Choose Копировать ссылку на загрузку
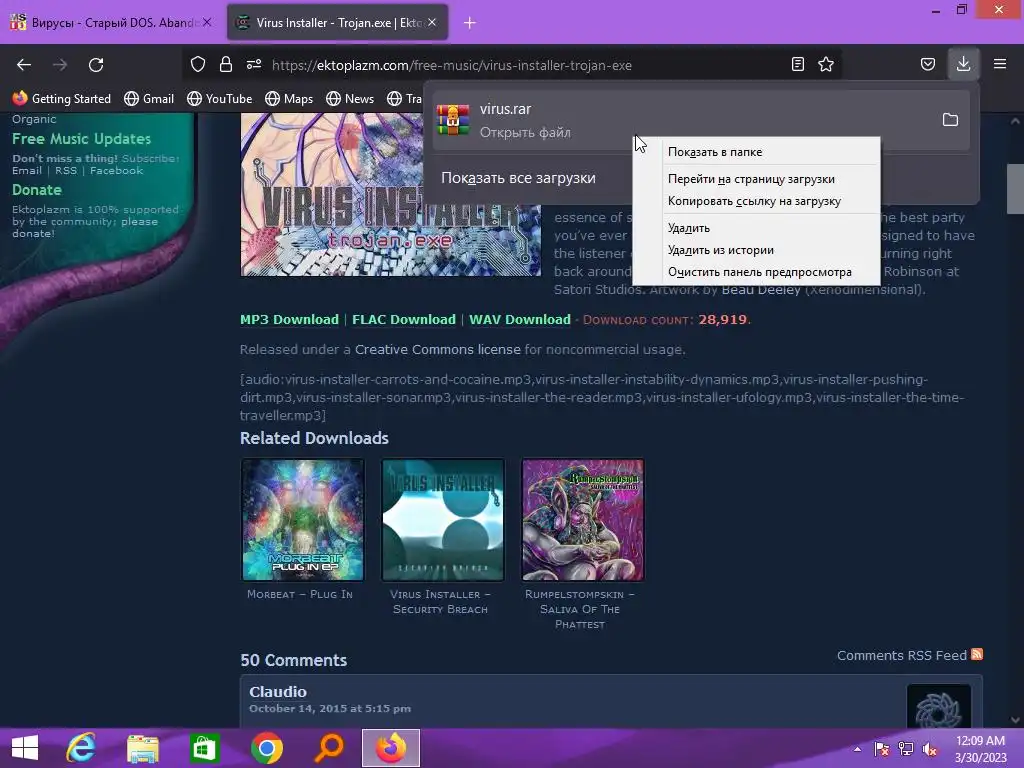 click(756, 201)
